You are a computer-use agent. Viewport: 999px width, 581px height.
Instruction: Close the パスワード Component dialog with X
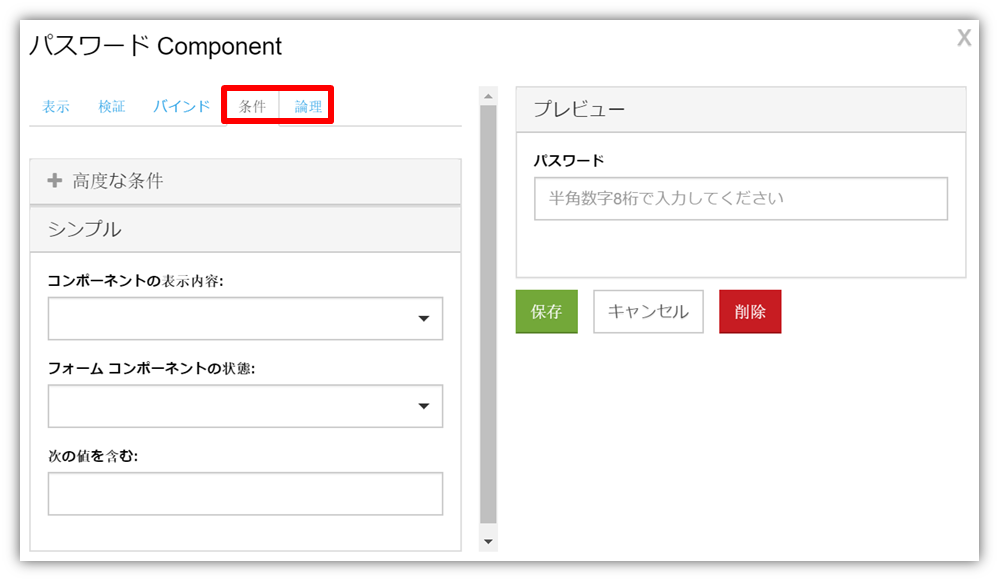click(x=964, y=38)
